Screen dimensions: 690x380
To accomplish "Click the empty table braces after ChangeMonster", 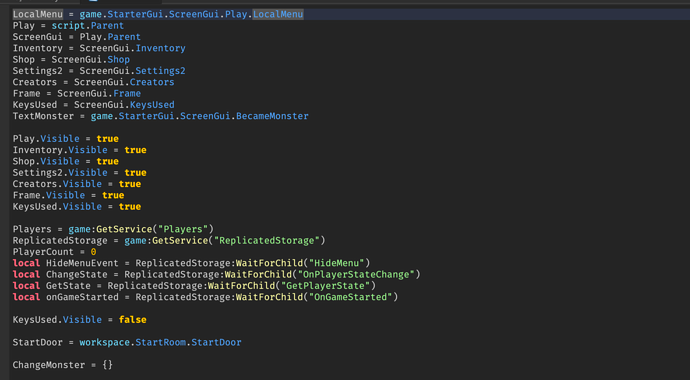I will (107, 365).
